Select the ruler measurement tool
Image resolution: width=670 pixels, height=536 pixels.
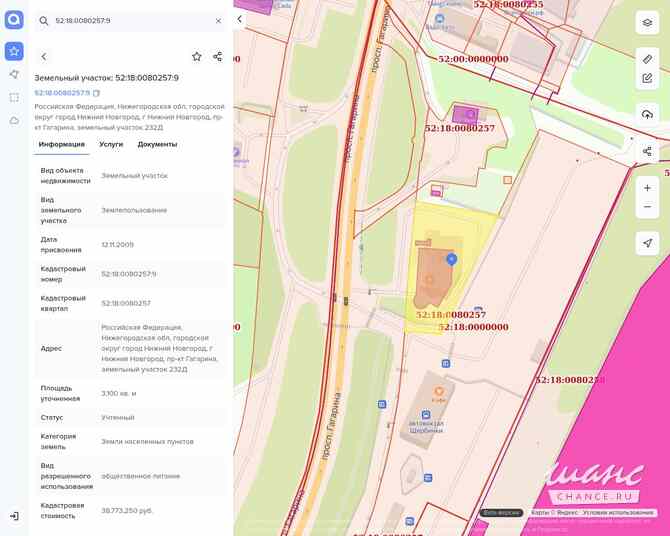tap(647, 59)
